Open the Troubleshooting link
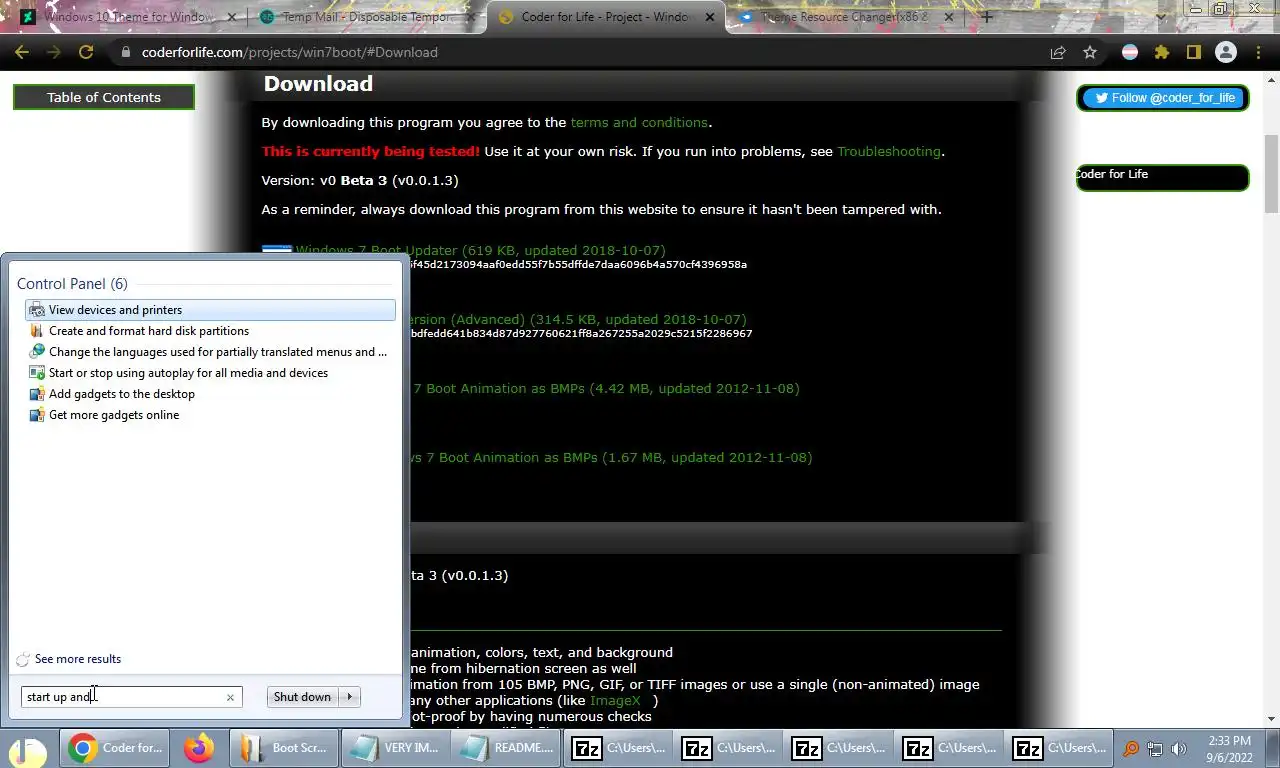The height and width of the screenshot is (768, 1280). pyautogui.click(x=889, y=151)
